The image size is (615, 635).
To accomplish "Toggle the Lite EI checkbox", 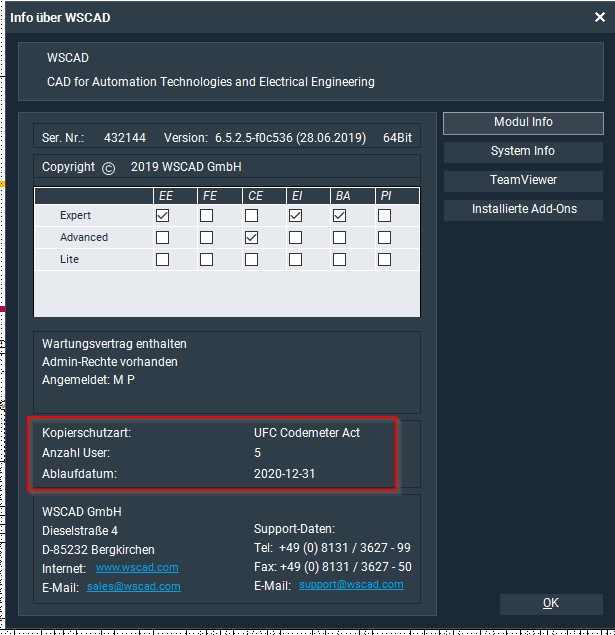I will pos(296,259).
